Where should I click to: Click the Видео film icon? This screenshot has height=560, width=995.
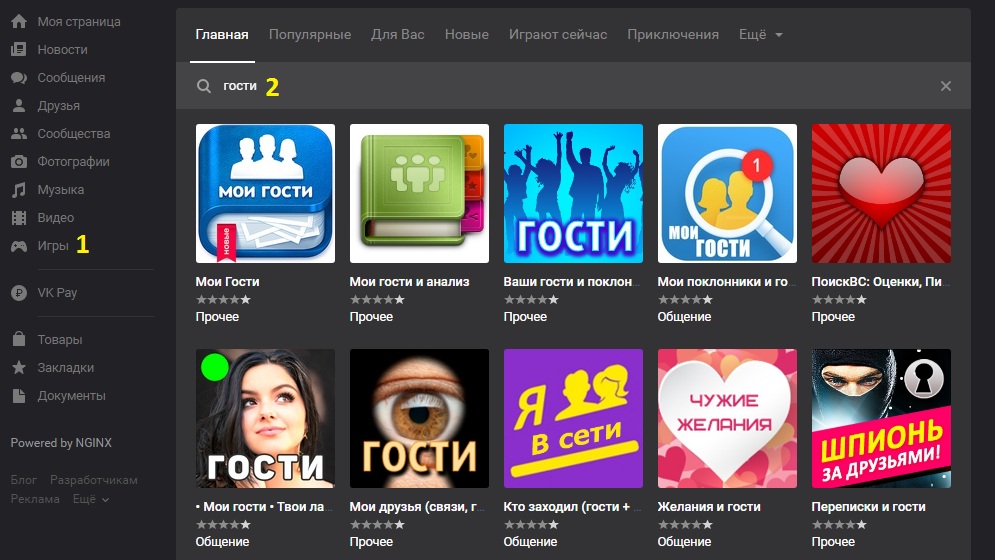[x=19, y=218]
